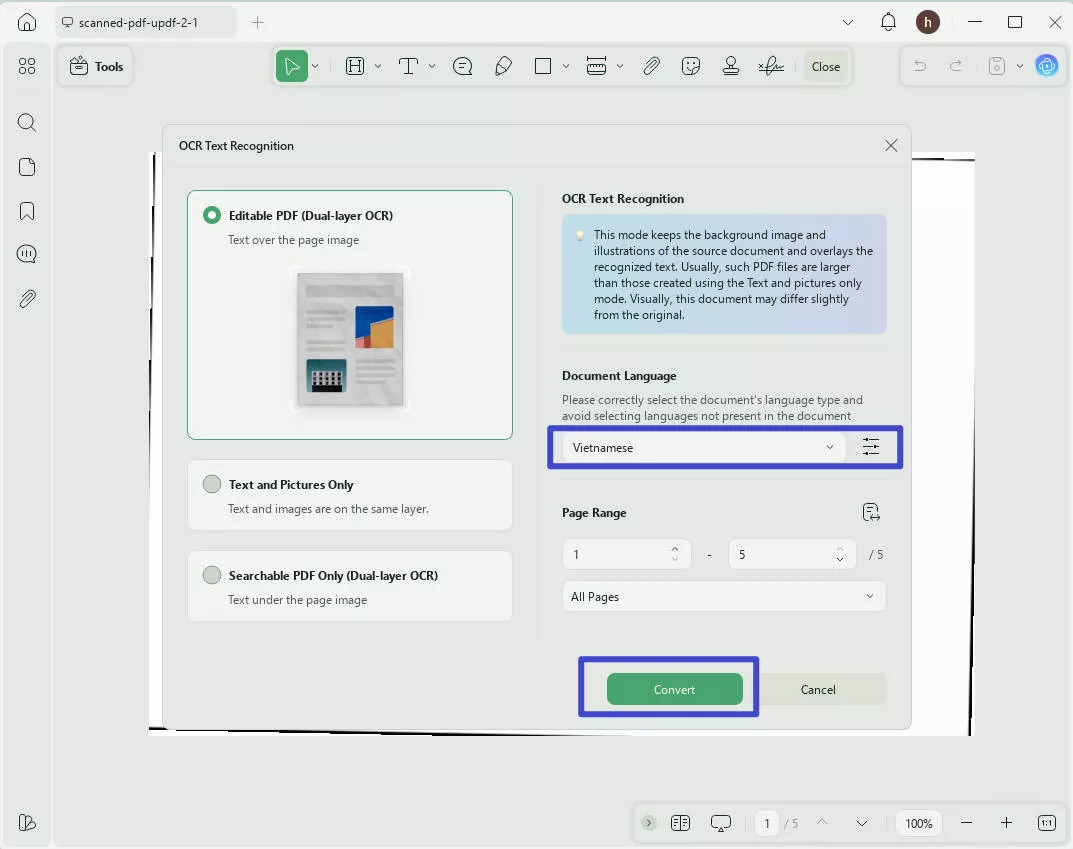Open the tab list chevron in title bar
The image size is (1073, 849).
click(848, 23)
